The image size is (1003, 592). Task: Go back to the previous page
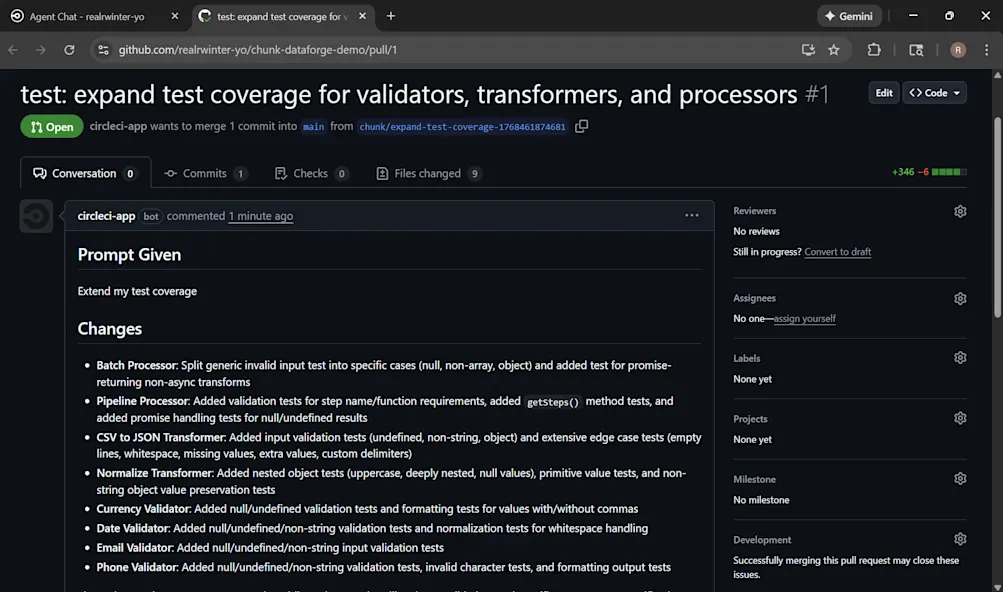click(13, 50)
